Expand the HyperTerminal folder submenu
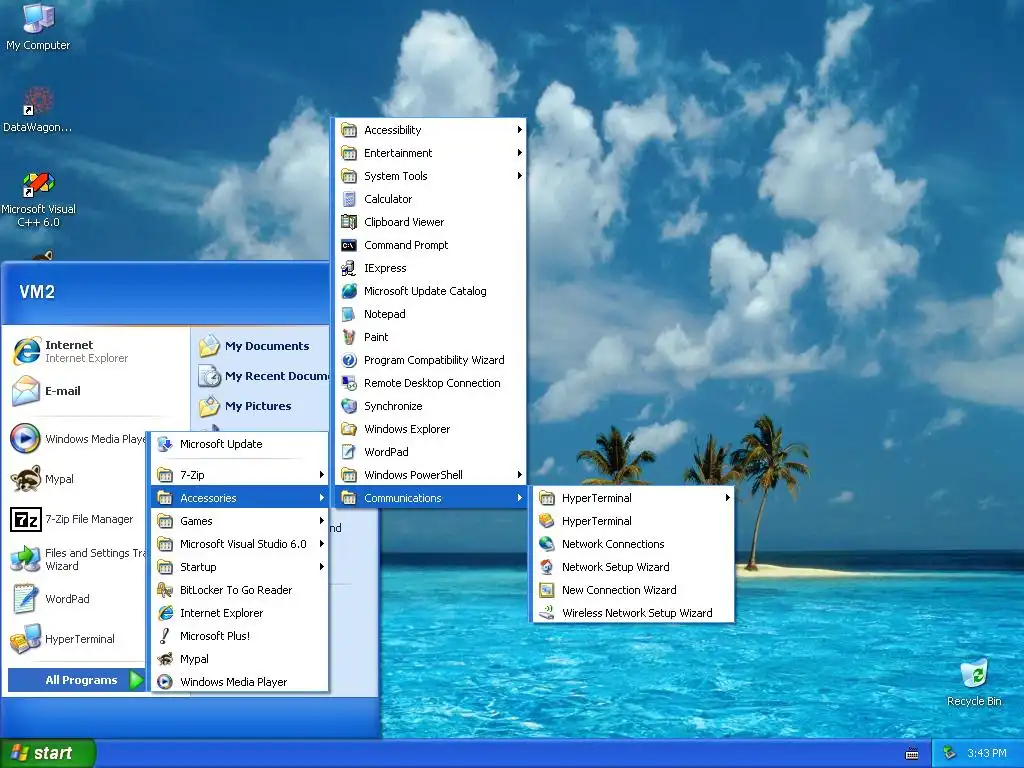 633,498
